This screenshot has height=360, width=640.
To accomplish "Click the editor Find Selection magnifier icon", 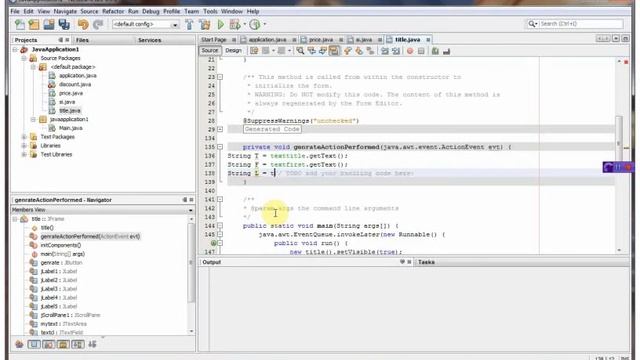I will tap(300, 51).
